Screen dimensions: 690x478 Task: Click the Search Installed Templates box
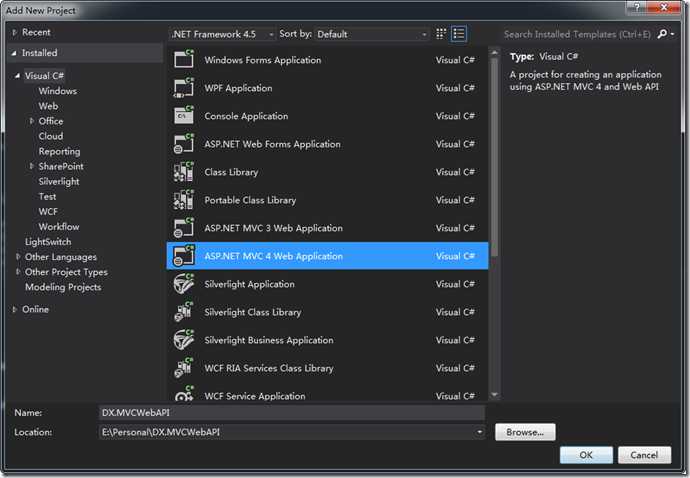pyautogui.click(x=579, y=34)
